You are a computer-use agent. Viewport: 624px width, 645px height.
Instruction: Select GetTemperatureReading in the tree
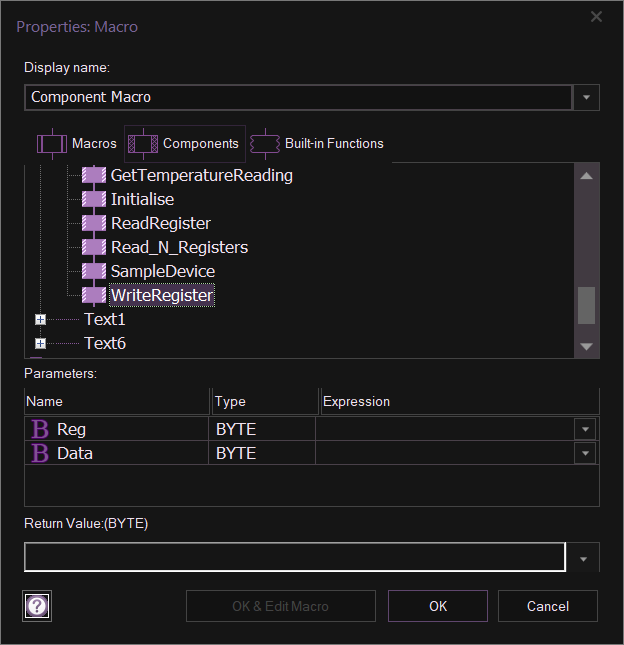point(202,175)
